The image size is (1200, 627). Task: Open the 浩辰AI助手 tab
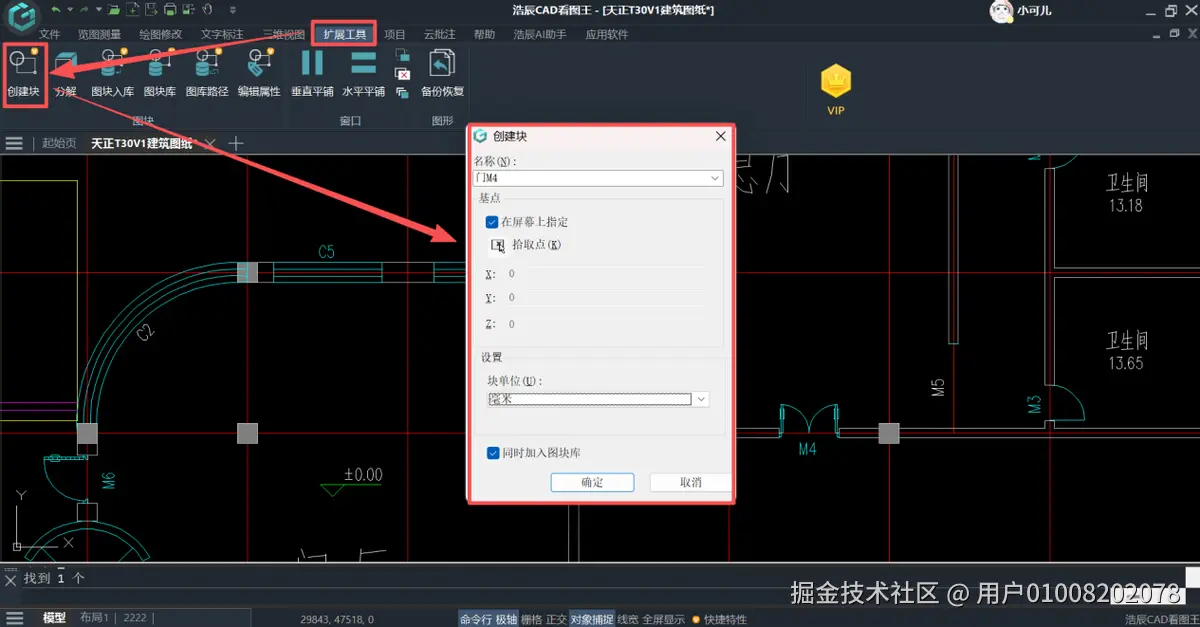(x=540, y=34)
